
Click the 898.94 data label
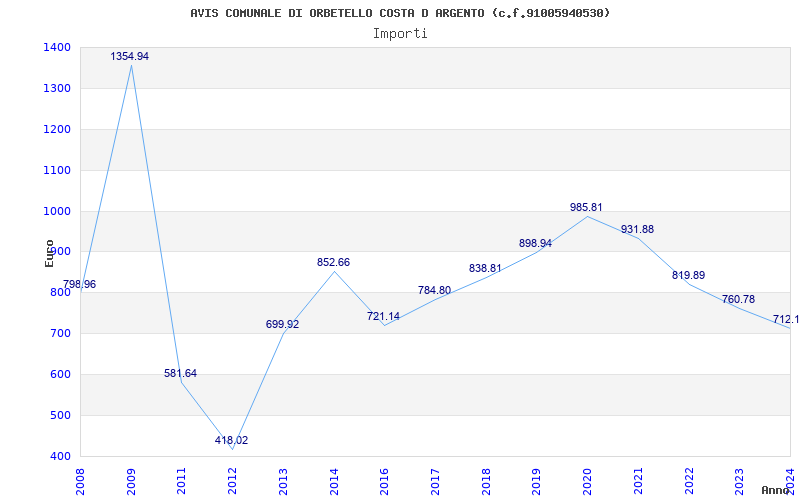click(535, 244)
